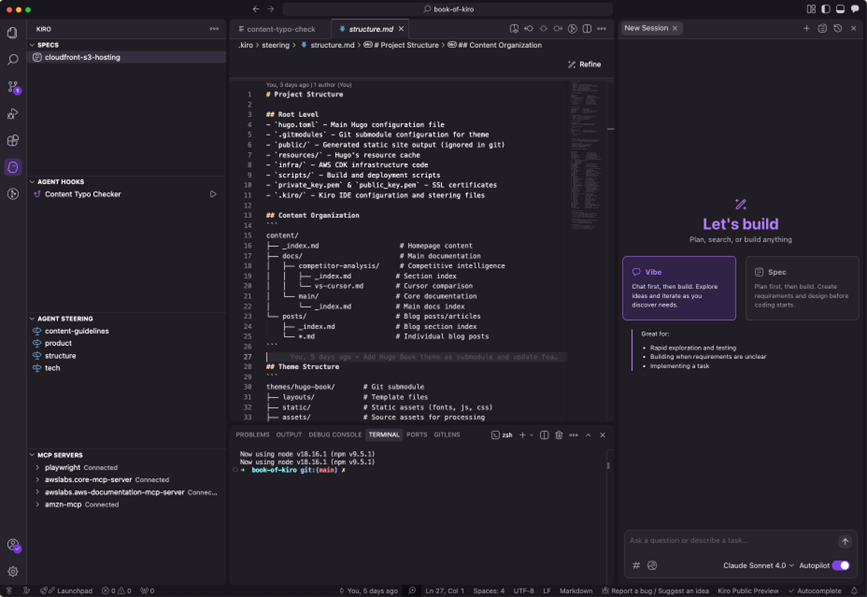Open the Extensions view icon
The height and width of the screenshot is (597, 867).
[13, 141]
